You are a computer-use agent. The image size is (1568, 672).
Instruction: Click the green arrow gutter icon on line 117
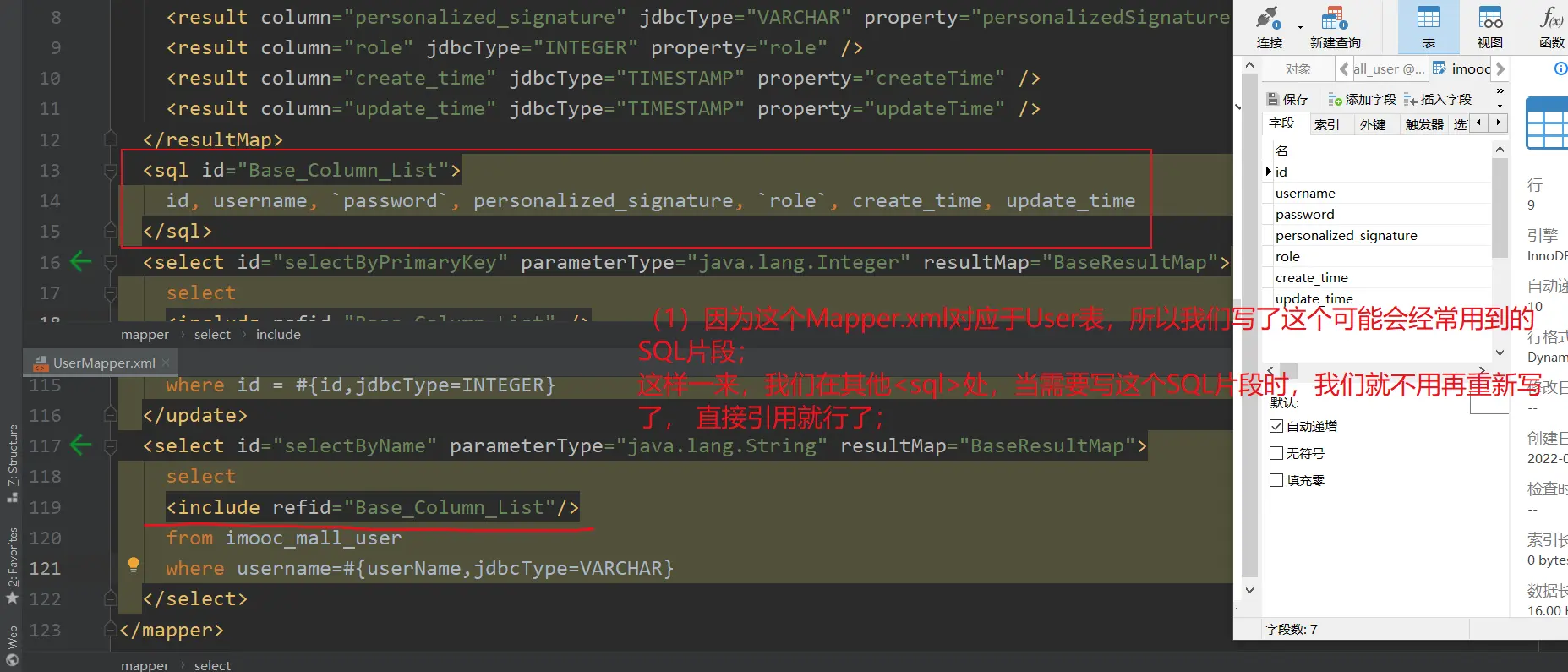80,445
